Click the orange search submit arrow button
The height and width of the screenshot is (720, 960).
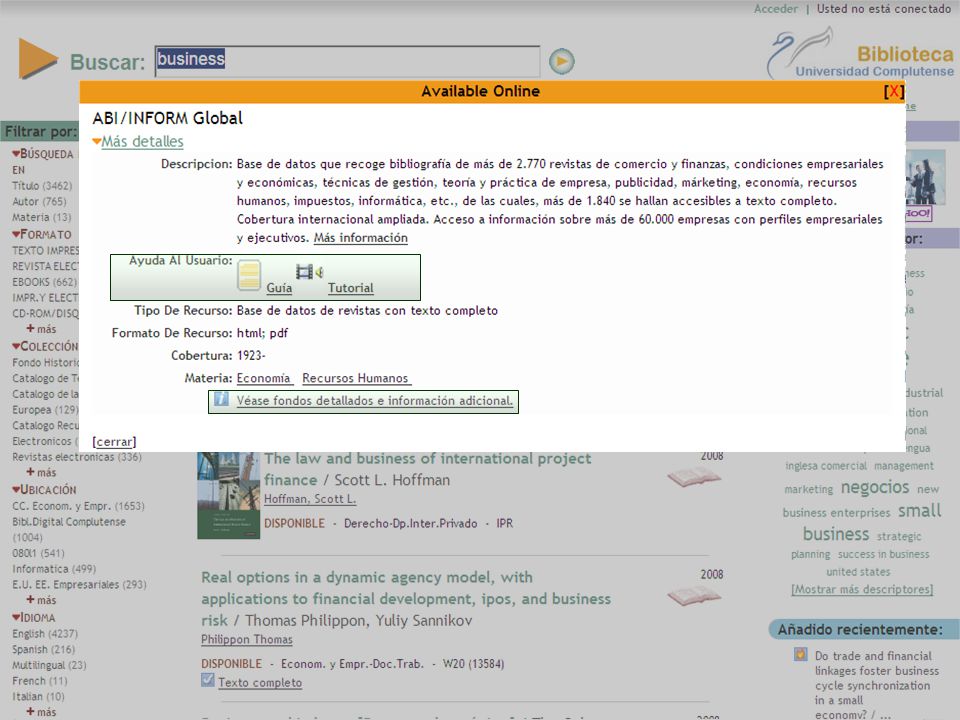561,61
